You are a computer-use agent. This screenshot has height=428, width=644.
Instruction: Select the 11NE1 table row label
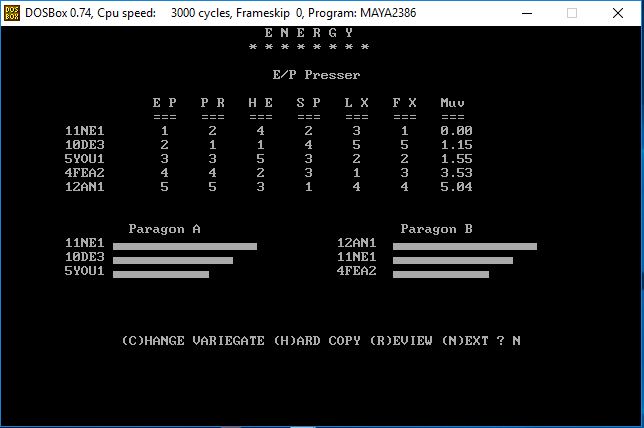(x=85, y=131)
